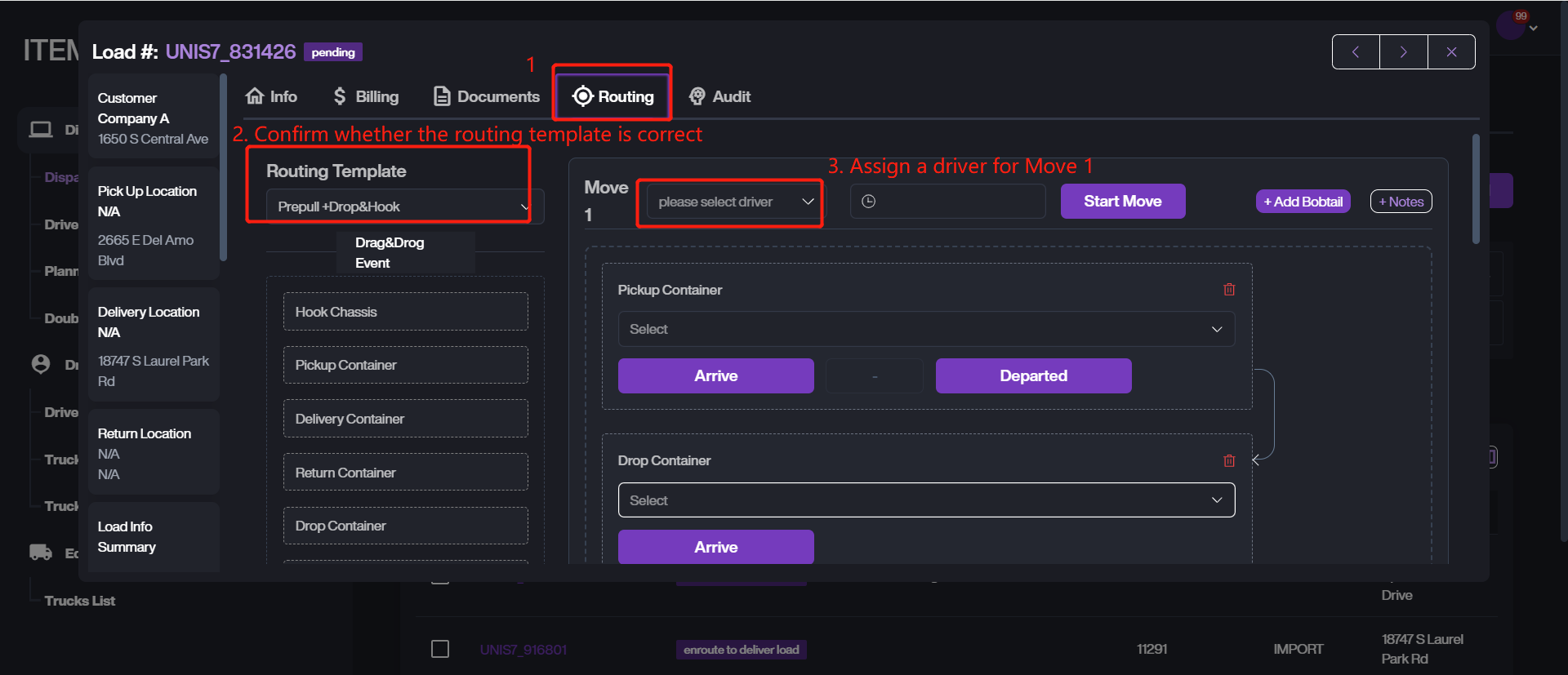1568x675 pixels.
Task: Open the Audit tab
Action: tap(719, 96)
